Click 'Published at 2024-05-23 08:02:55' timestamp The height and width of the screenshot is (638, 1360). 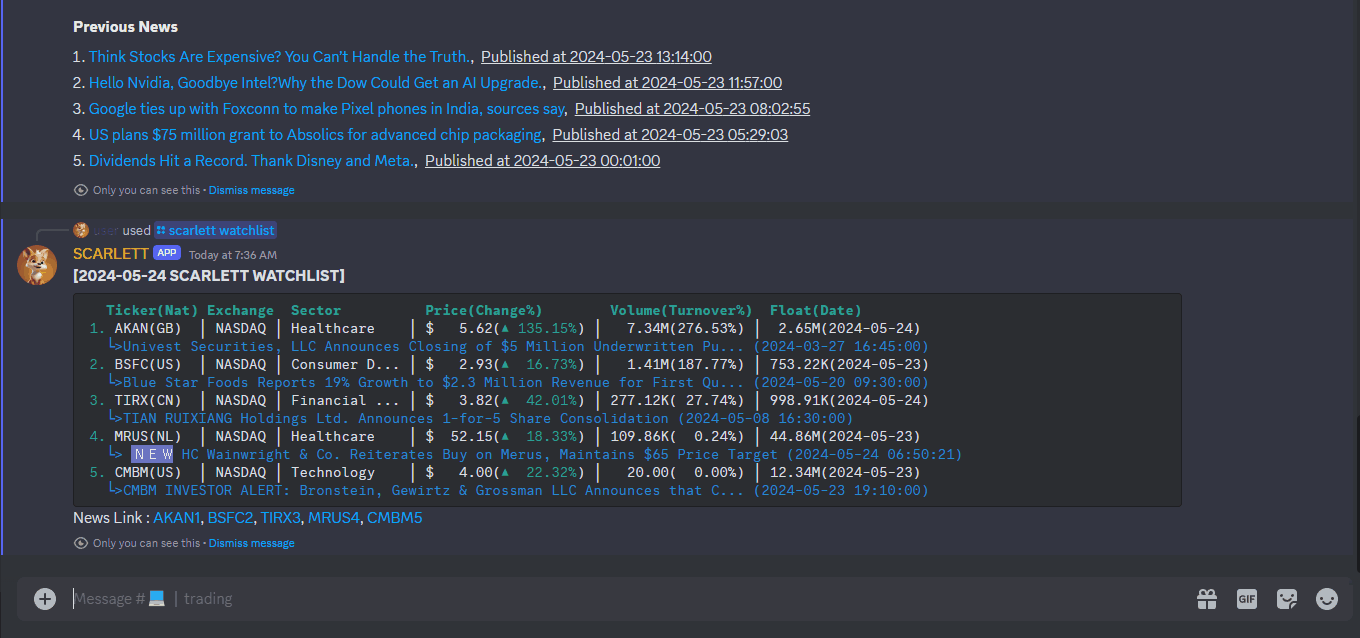(692, 109)
